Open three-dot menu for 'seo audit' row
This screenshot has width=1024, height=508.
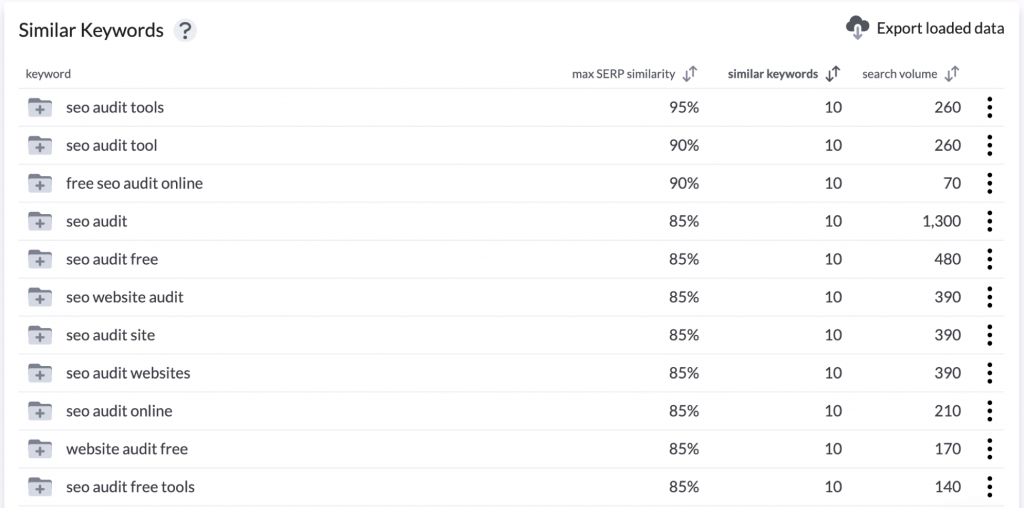989,221
